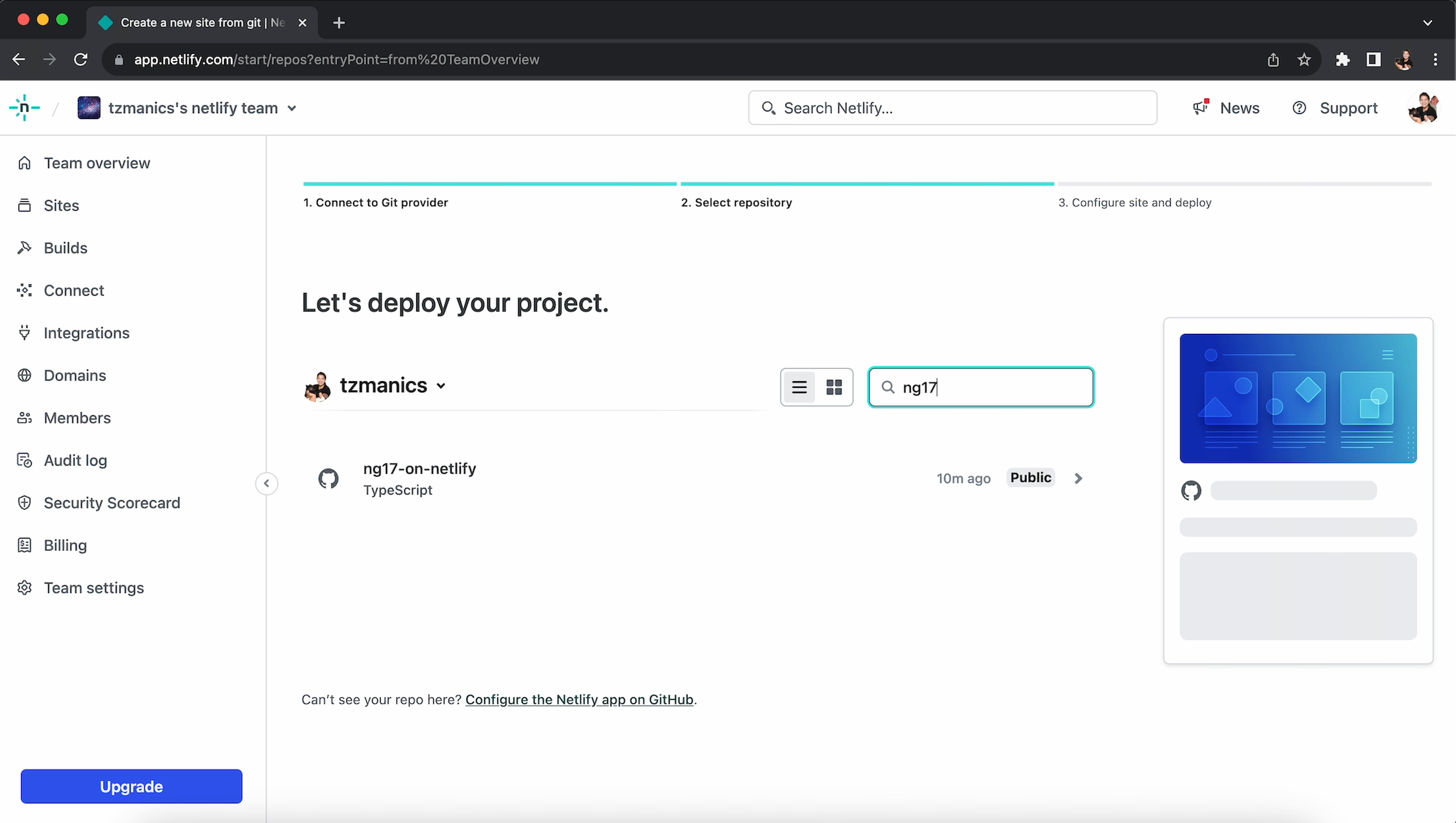This screenshot has height=823, width=1456.
Task: Open Configure the Netlify app on GitHub link
Action: click(x=579, y=700)
